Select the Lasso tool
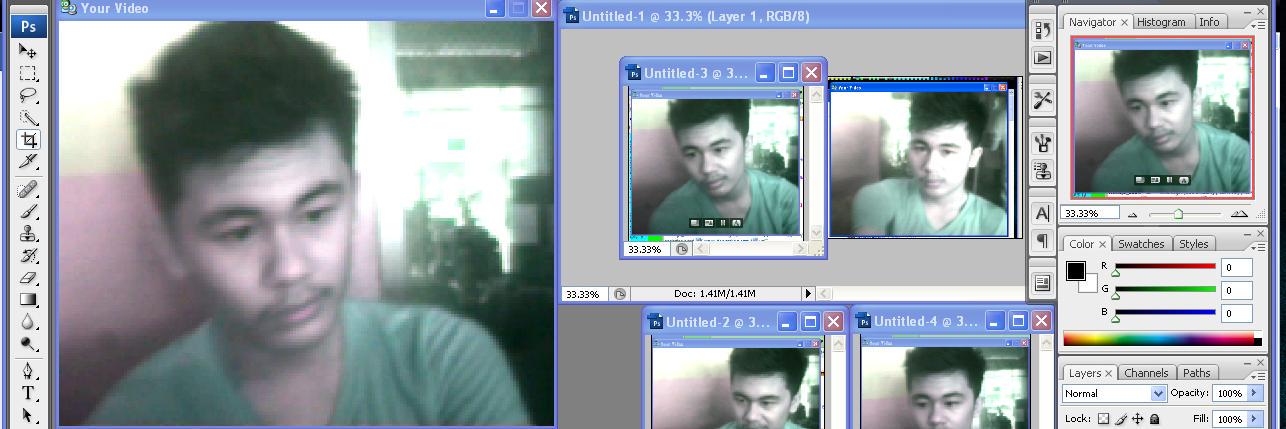 (28, 95)
